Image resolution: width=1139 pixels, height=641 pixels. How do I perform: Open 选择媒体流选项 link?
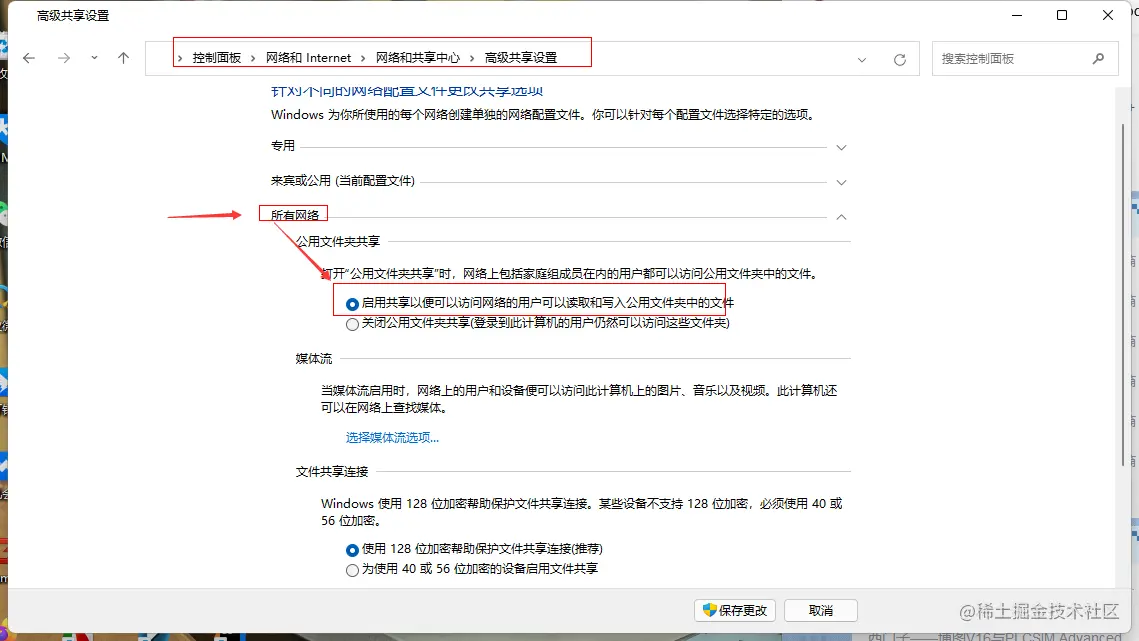pyautogui.click(x=392, y=438)
